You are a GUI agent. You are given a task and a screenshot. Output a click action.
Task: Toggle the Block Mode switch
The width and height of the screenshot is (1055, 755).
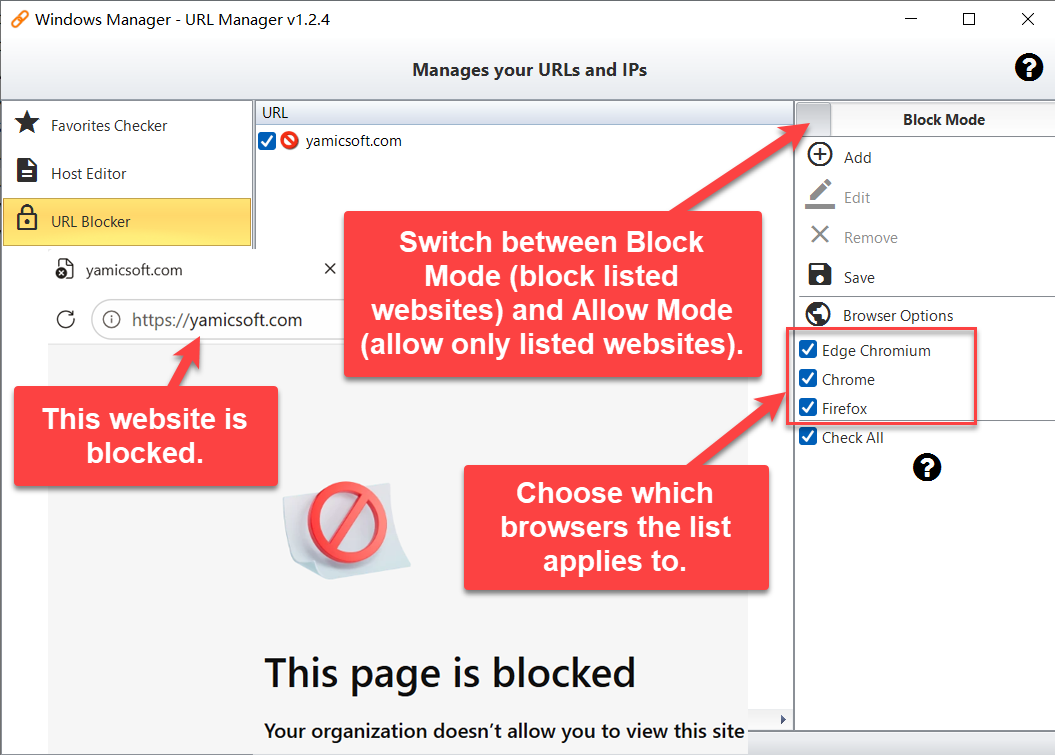pos(814,119)
